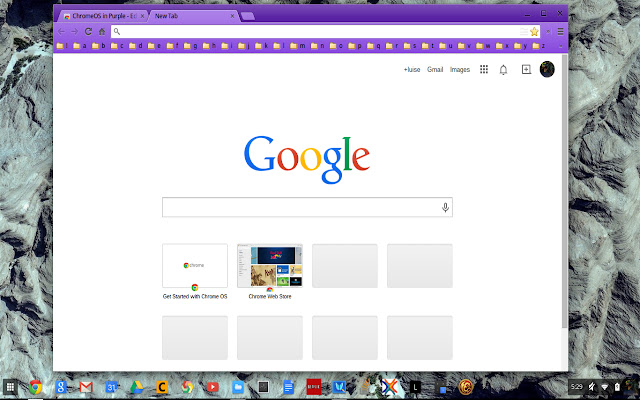Open the colorful X app on shelf
This screenshot has width=640, height=400.
point(390,387)
